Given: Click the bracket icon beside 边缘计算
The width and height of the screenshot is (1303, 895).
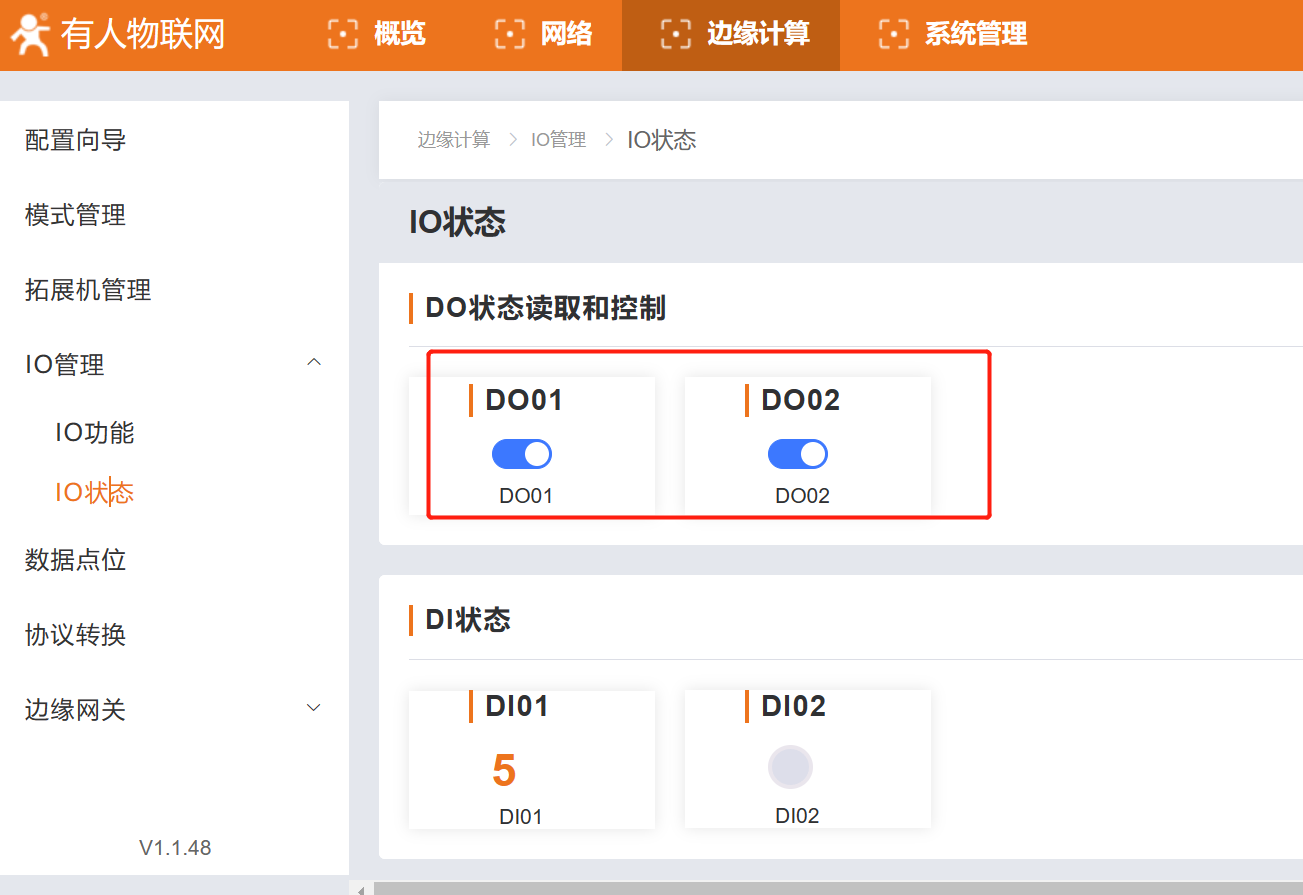Looking at the screenshot, I should 676,34.
